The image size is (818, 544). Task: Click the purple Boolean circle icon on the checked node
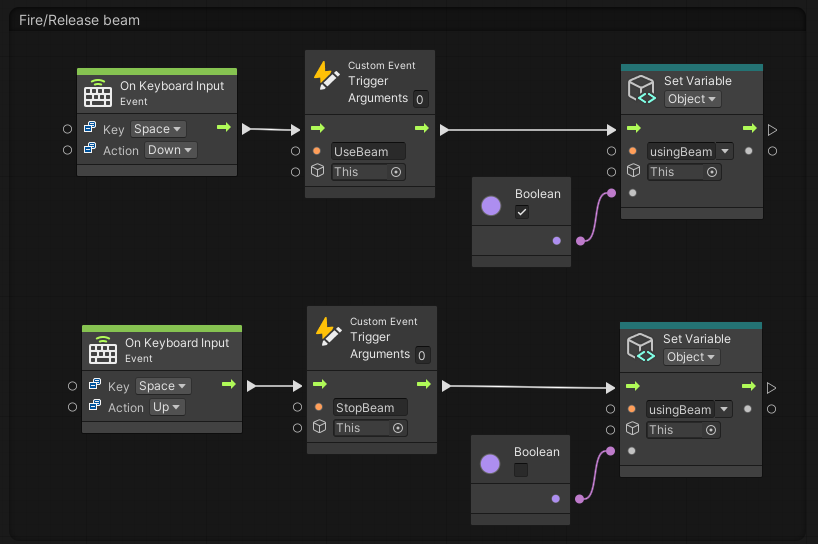point(491,206)
